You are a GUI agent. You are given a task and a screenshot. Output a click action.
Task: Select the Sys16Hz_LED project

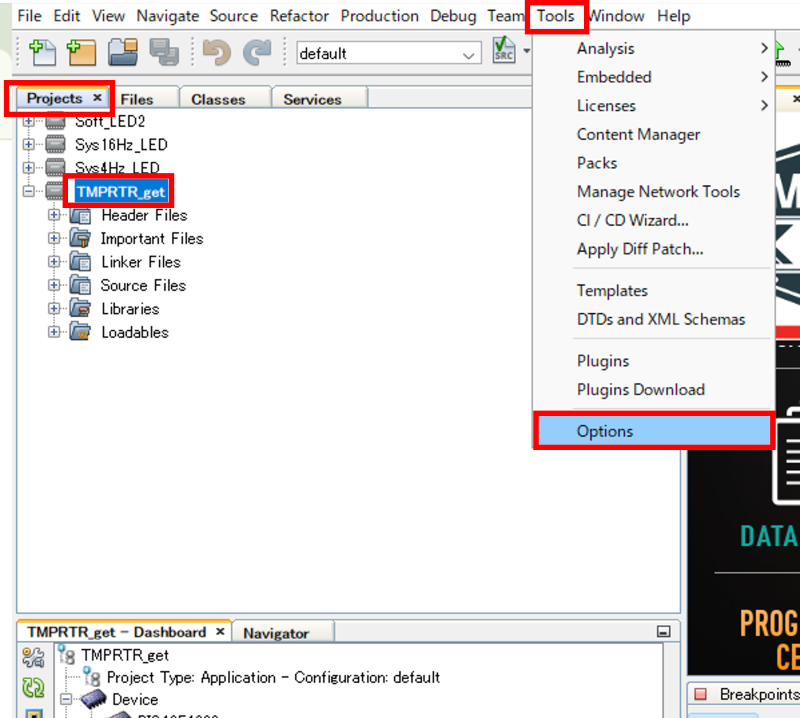[x=121, y=145]
